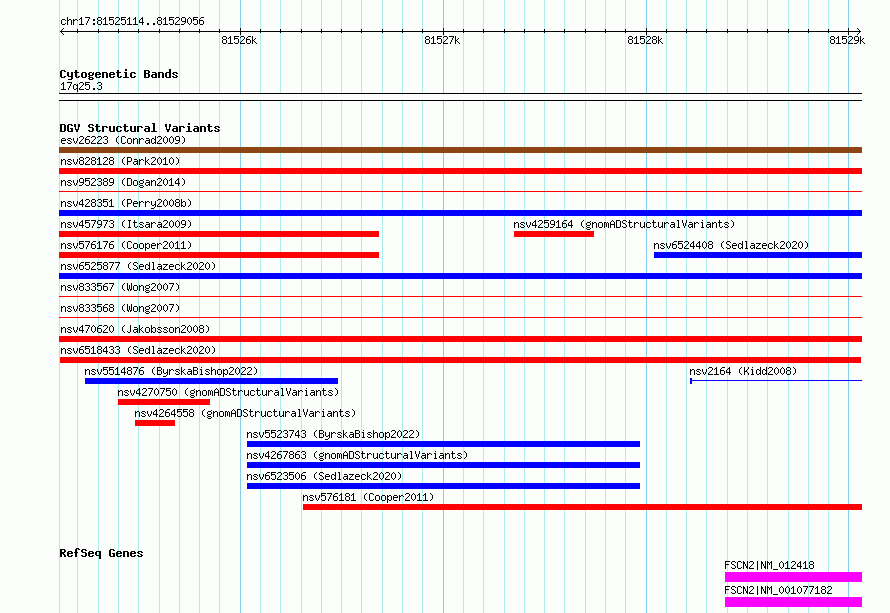Click the nsv6524408 (Sedlazeck2020) blue bar
This screenshot has height=613, width=890.
(x=758, y=255)
